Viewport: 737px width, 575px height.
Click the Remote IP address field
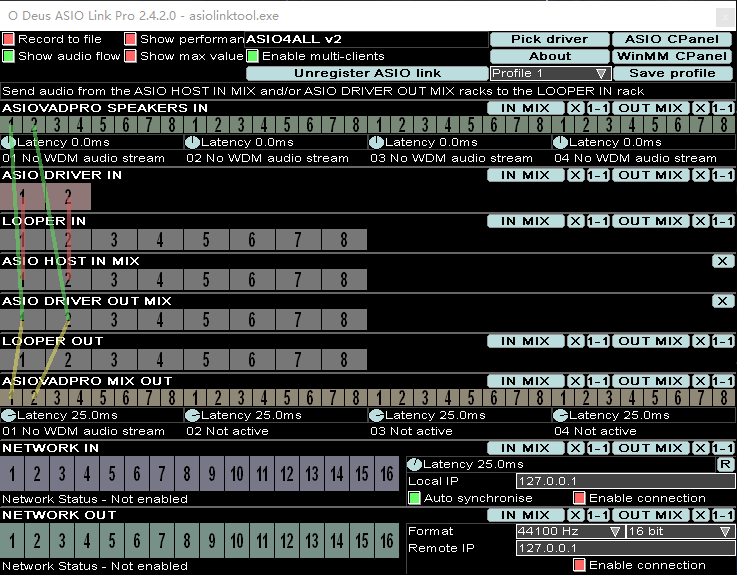[x=625, y=548]
